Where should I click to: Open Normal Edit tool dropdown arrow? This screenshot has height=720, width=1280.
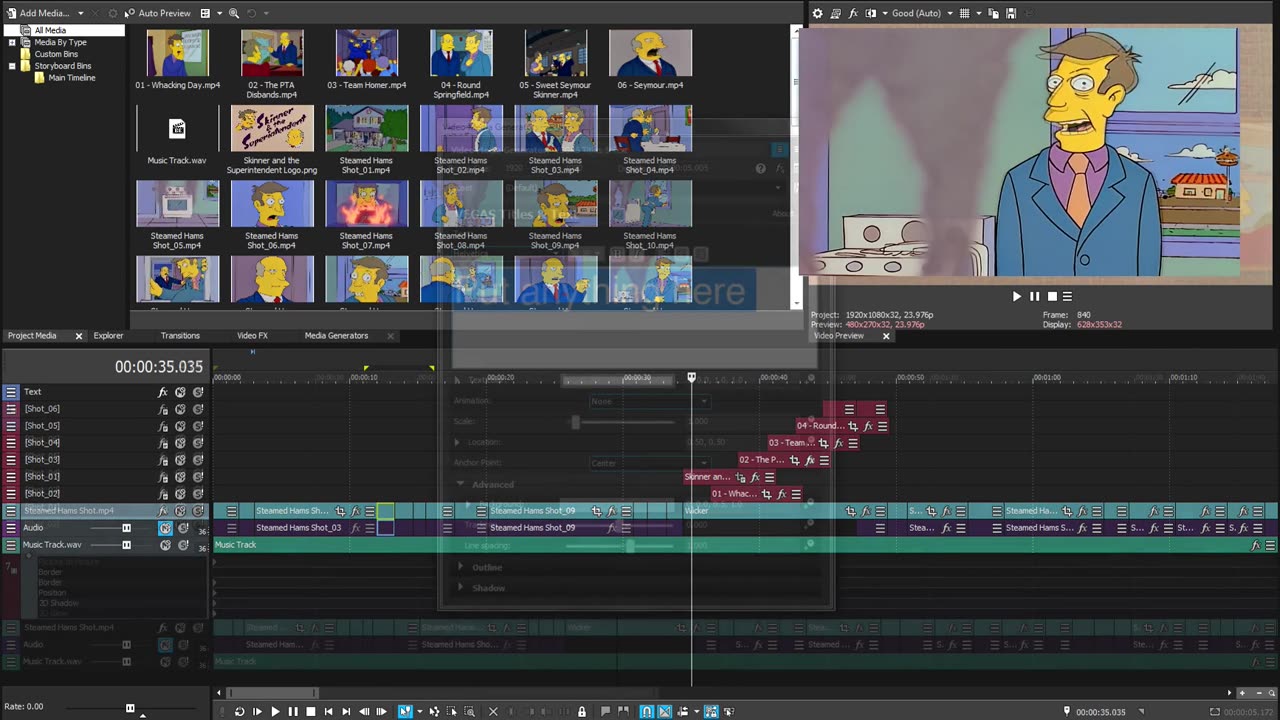[419, 712]
